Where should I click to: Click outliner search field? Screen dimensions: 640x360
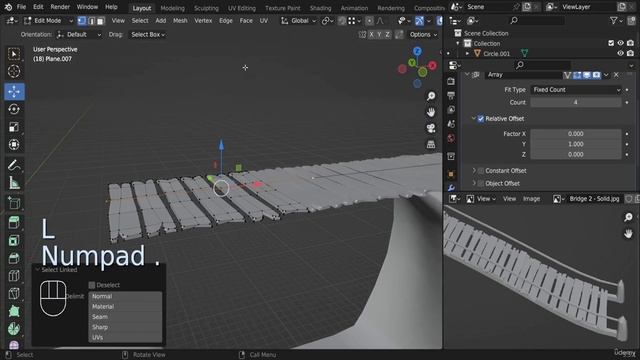coord(538,20)
